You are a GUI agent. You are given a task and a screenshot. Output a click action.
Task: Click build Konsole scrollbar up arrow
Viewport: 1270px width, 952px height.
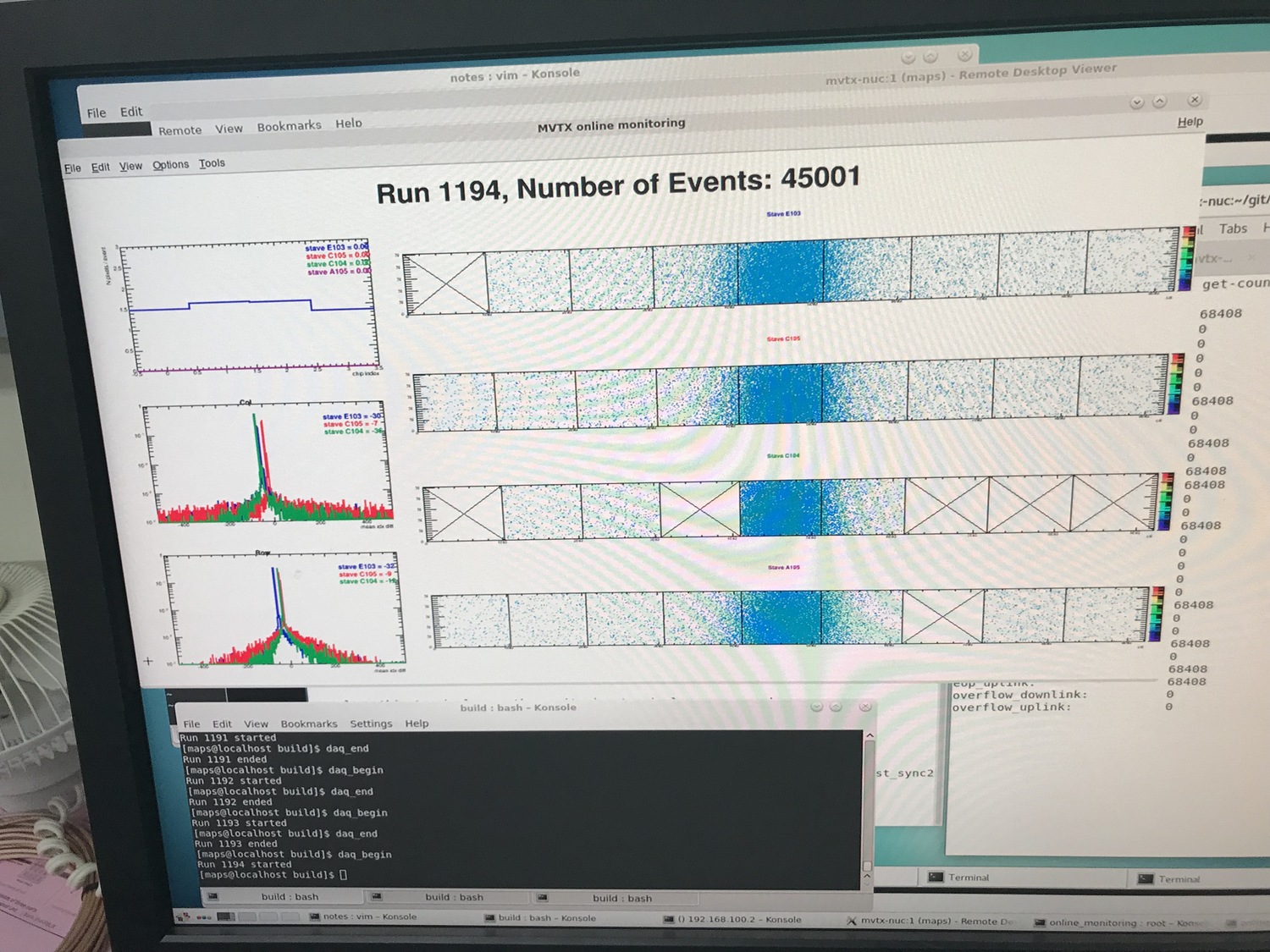tap(868, 737)
